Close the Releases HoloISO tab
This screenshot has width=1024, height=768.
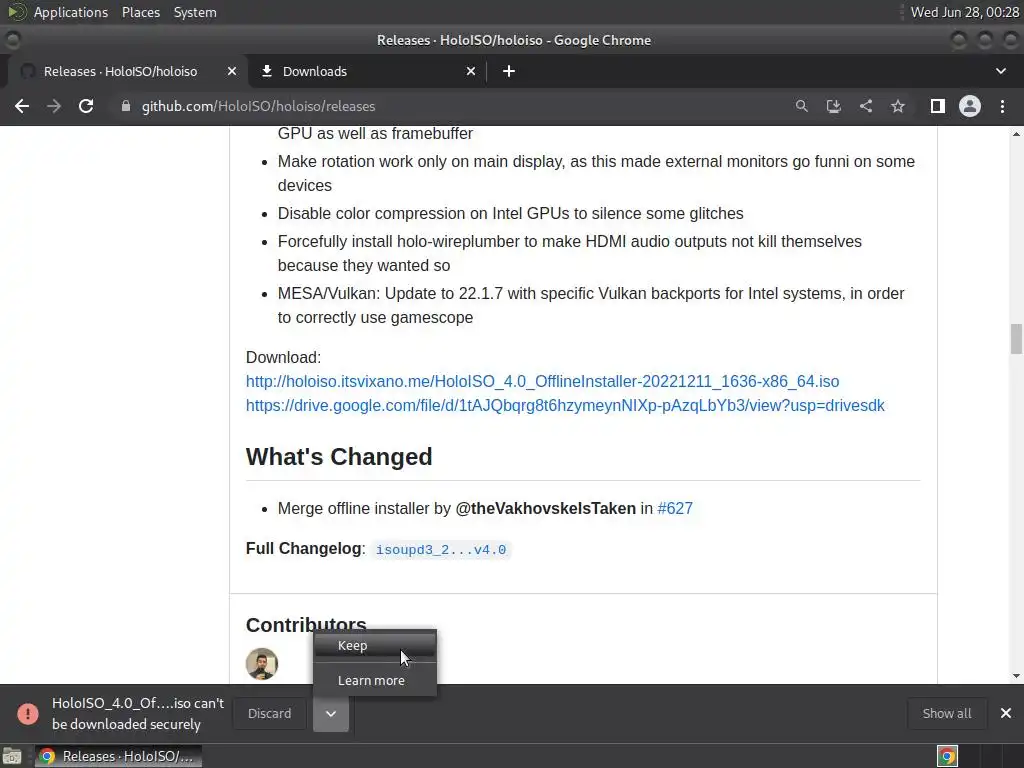tap(232, 71)
